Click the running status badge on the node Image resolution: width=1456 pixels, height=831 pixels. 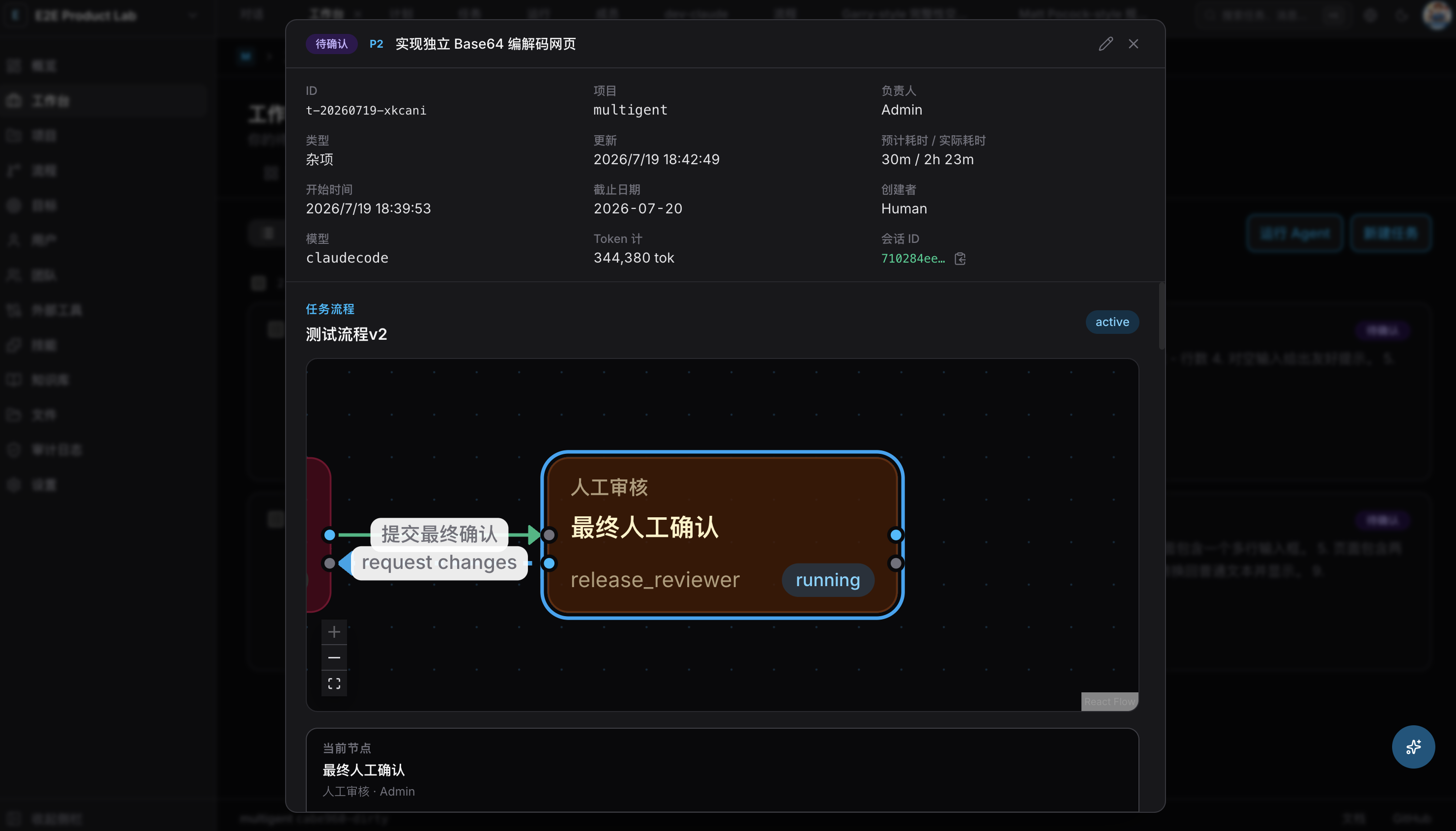828,580
